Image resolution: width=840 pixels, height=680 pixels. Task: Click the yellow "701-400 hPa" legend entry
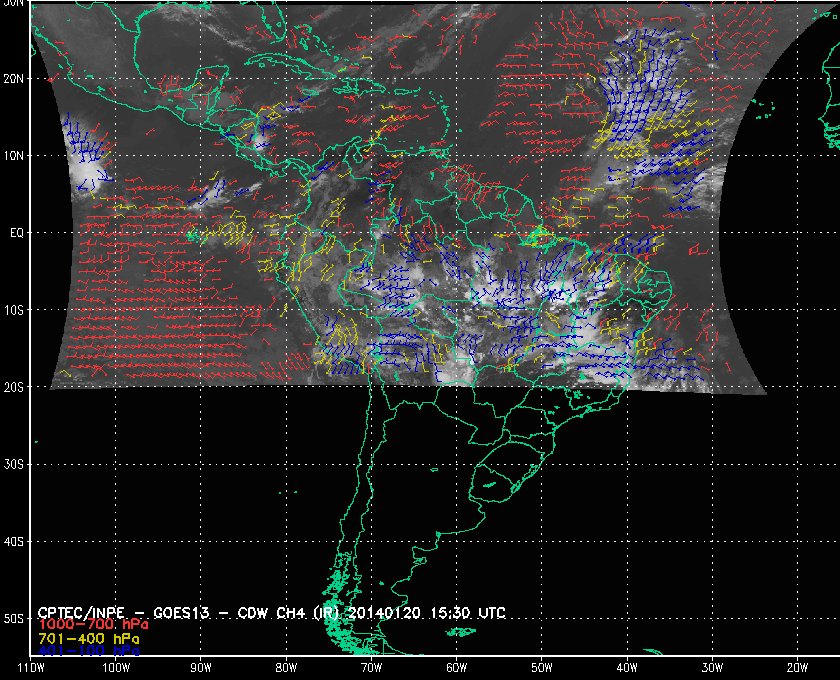coord(88,639)
